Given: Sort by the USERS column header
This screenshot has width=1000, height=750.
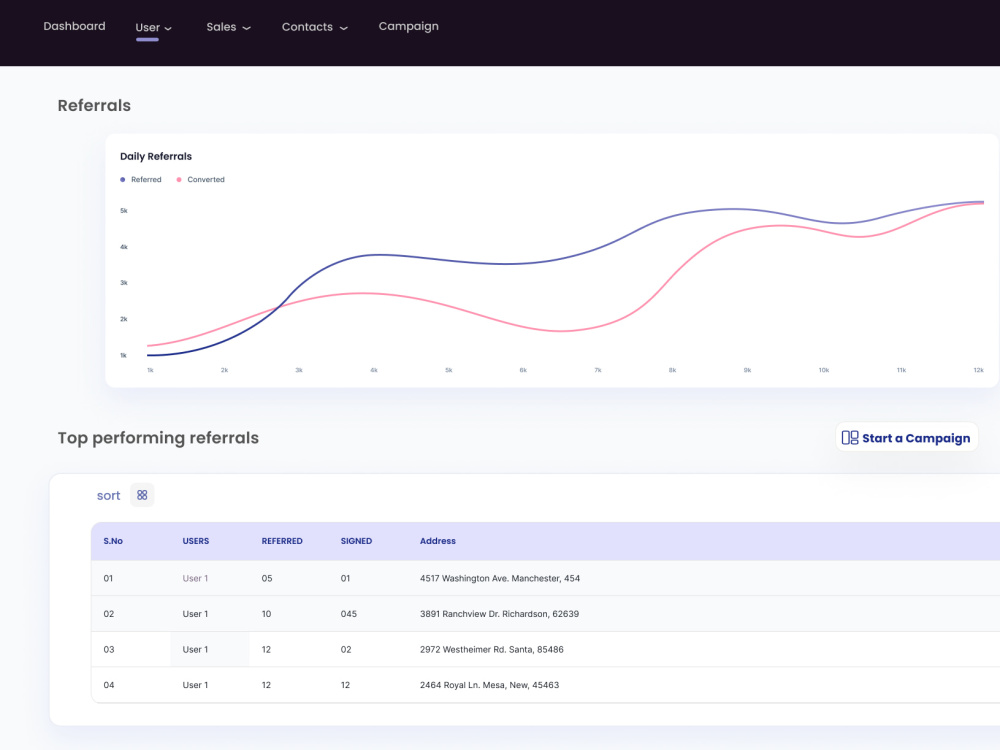Looking at the screenshot, I should pyautogui.click(x=196, y=541).
